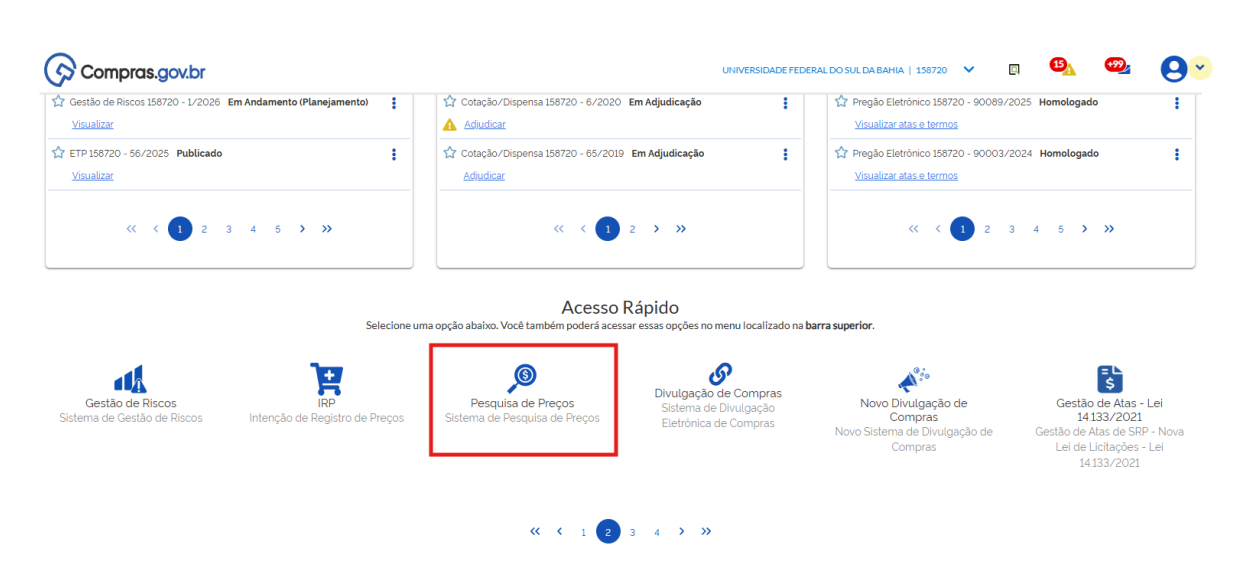Open messages icon with +99 badge
The image size is (1250, 572).
pyautogui.click(x=1118, y=68)
